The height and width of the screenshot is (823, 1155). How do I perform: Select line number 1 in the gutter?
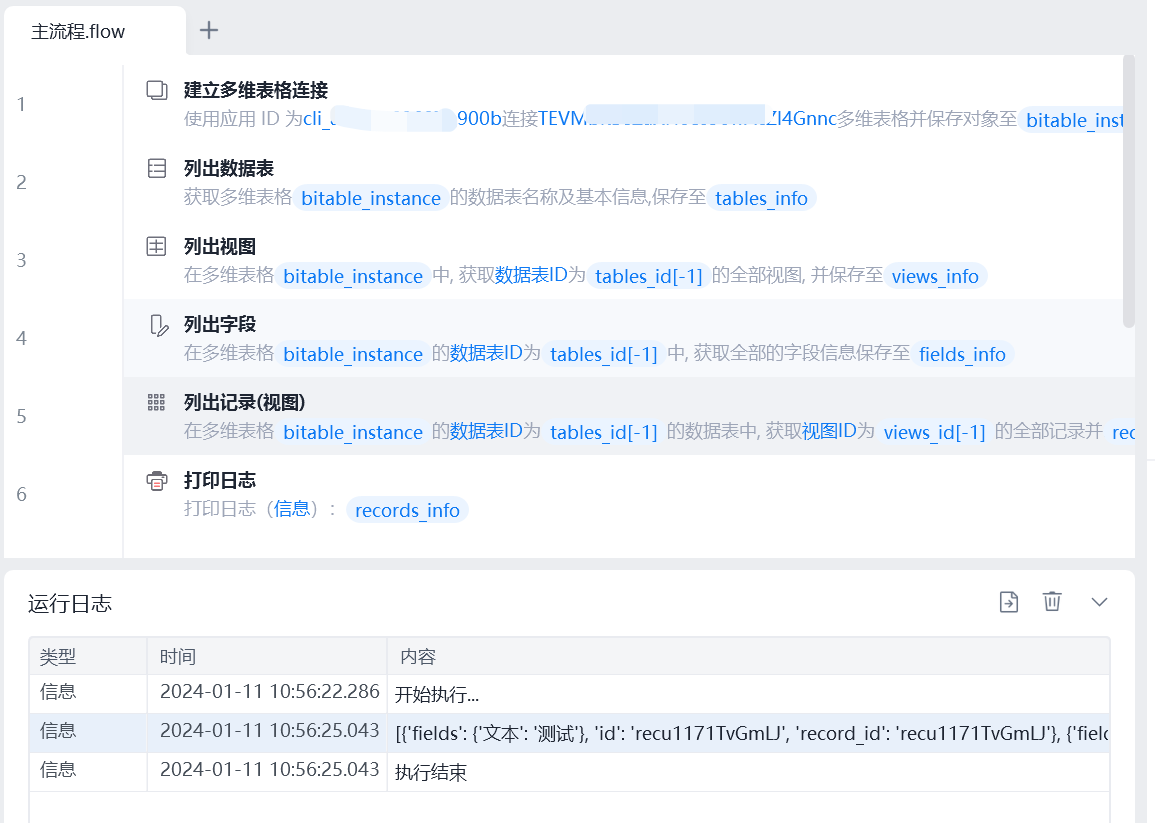[x=21, y=105]
